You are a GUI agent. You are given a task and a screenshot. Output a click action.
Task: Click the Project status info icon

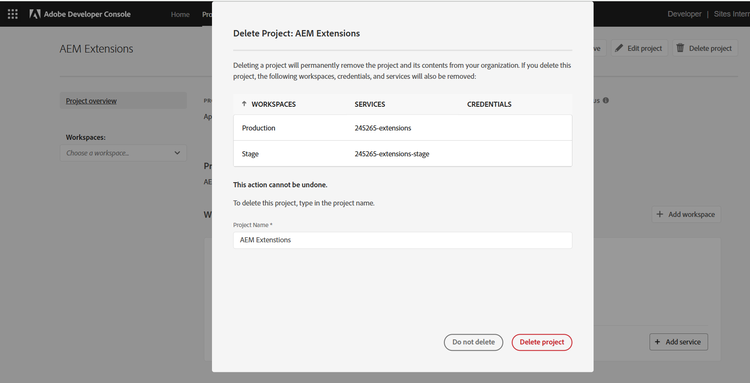(606, 100)
